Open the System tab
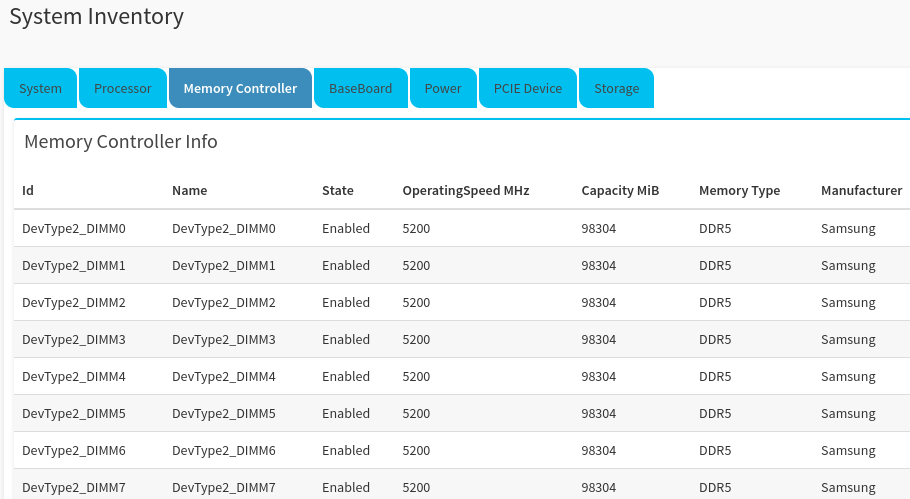 click(40, 88)
